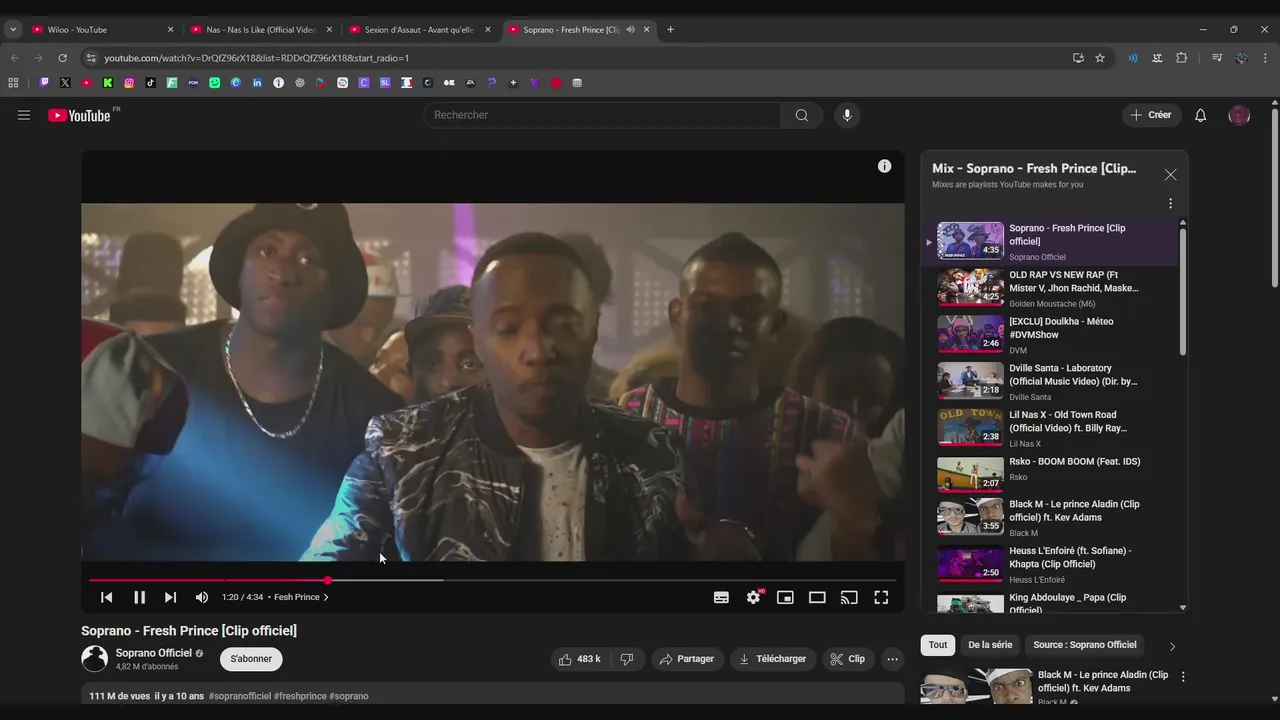The width and height of the screenshot is (1280, 720).
Task: Click the #sopranoofficiel hashtag
Action: coord(240,696)
